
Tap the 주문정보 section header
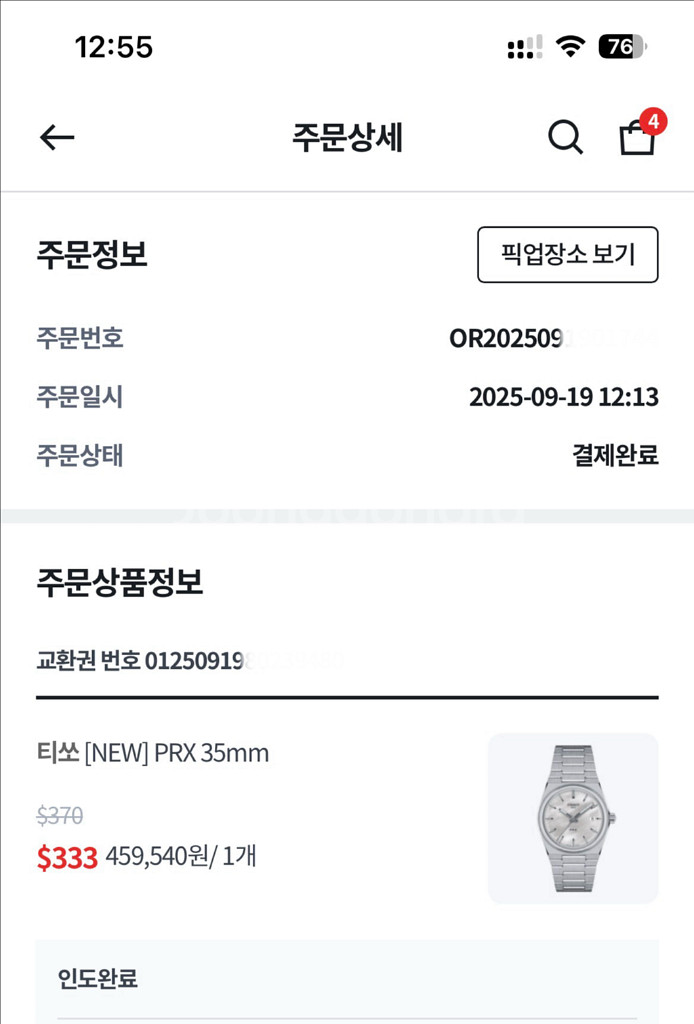[x=89, y=255]
